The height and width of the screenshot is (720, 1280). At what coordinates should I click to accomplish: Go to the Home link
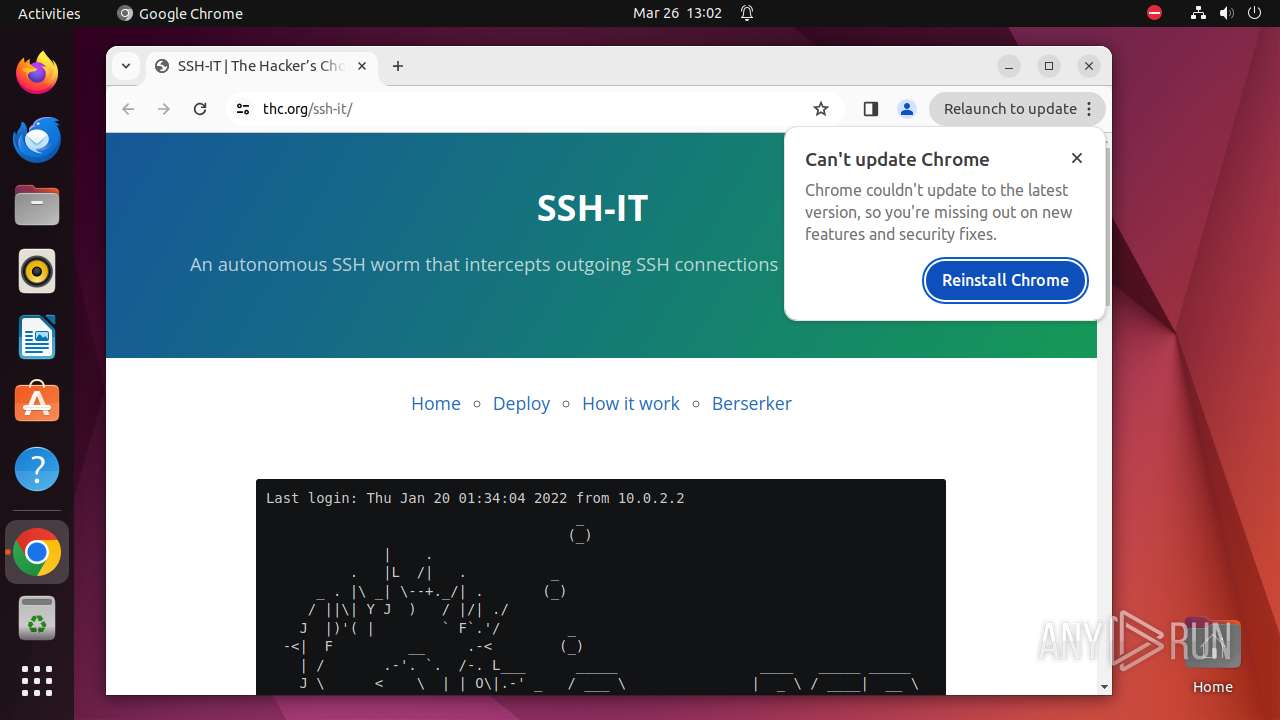tap(436, 403)
